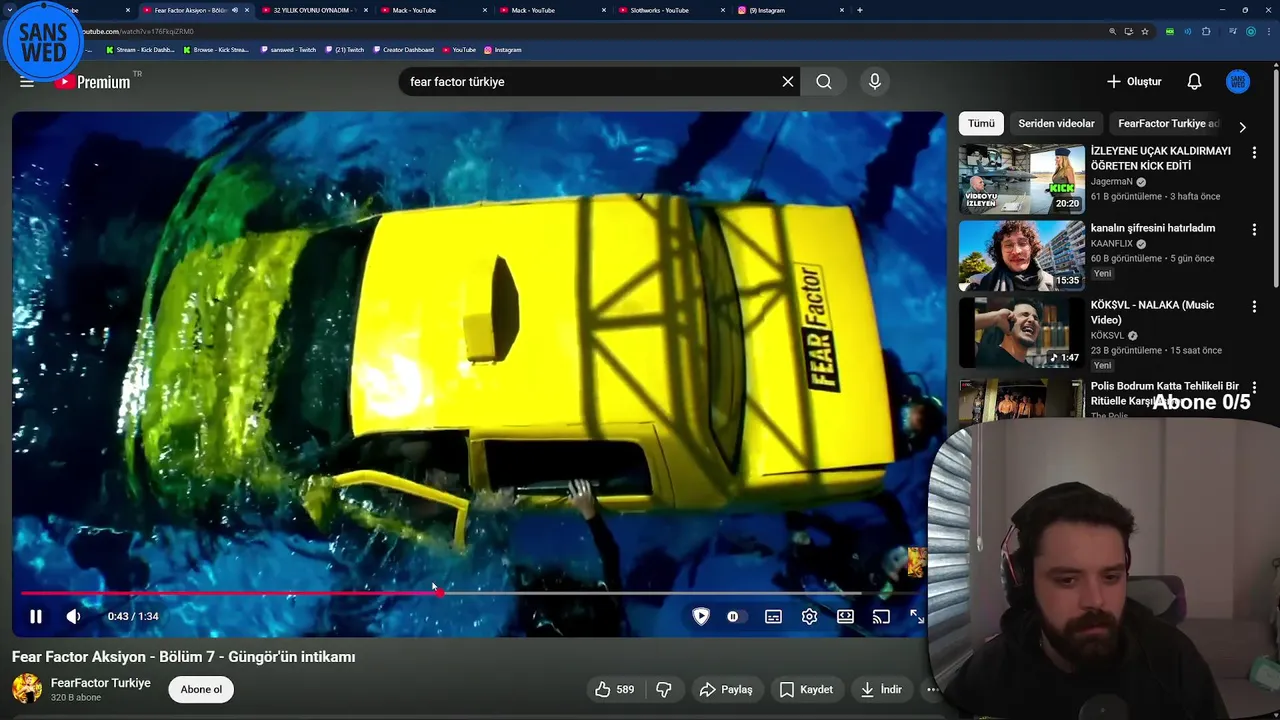Bookmark this page with the star icon

coord(1145,31)
